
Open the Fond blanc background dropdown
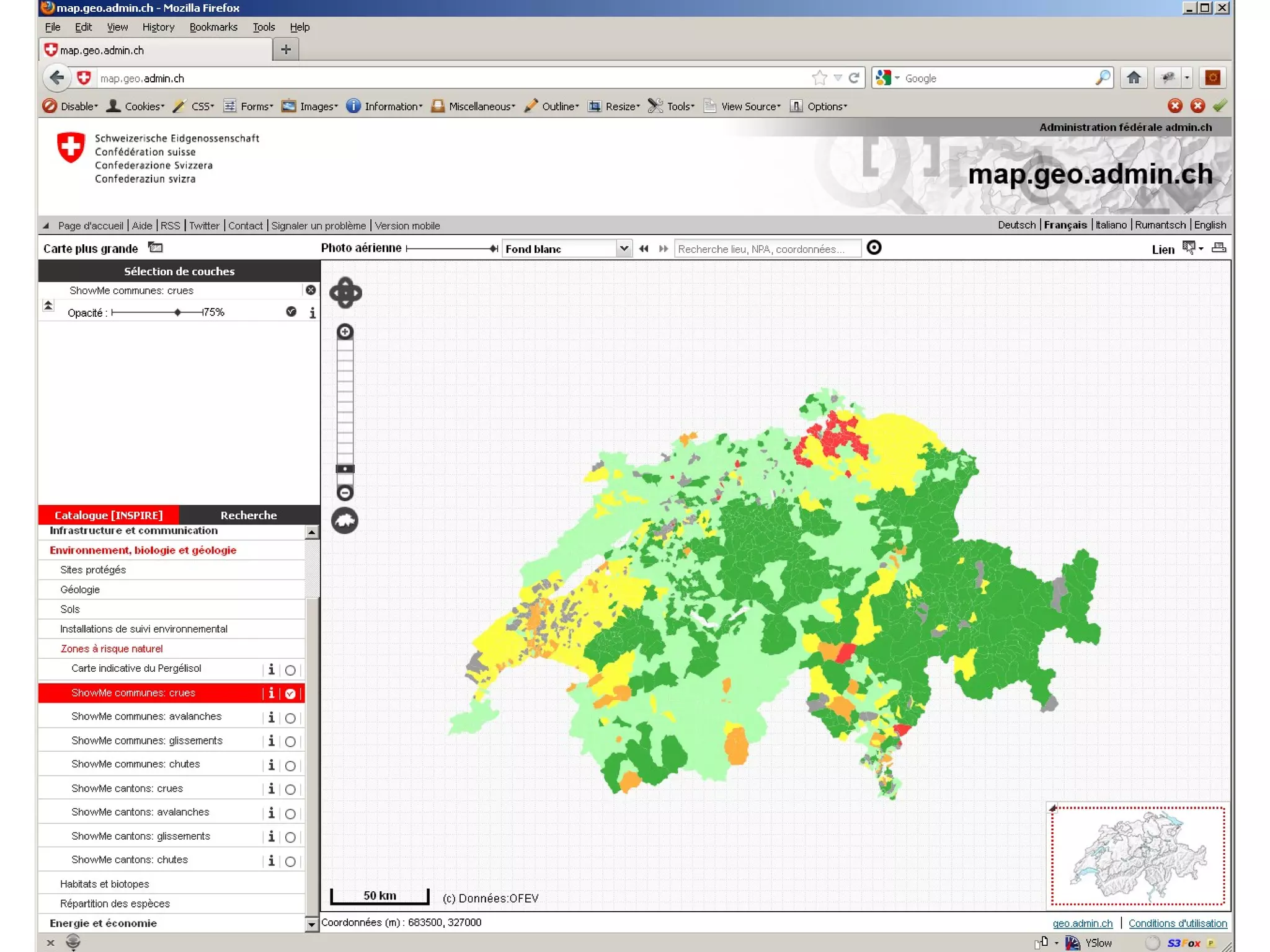(x=624, y=249)
